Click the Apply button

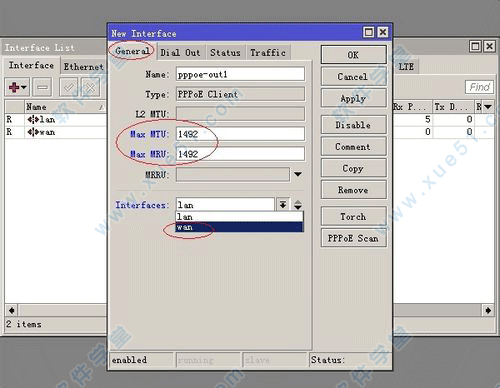click(353, 98)
